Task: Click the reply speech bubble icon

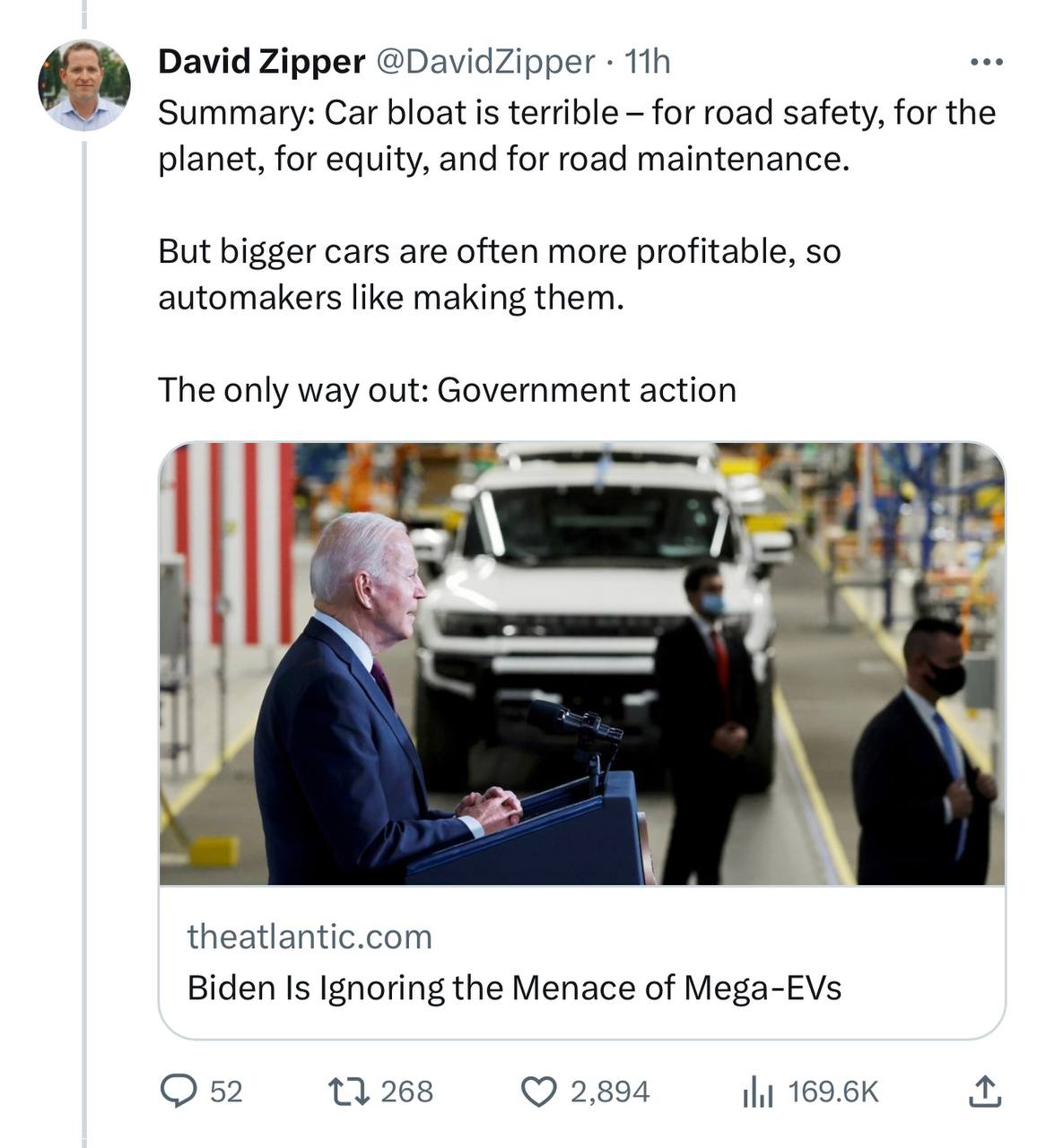Action: pos(177,1091)
